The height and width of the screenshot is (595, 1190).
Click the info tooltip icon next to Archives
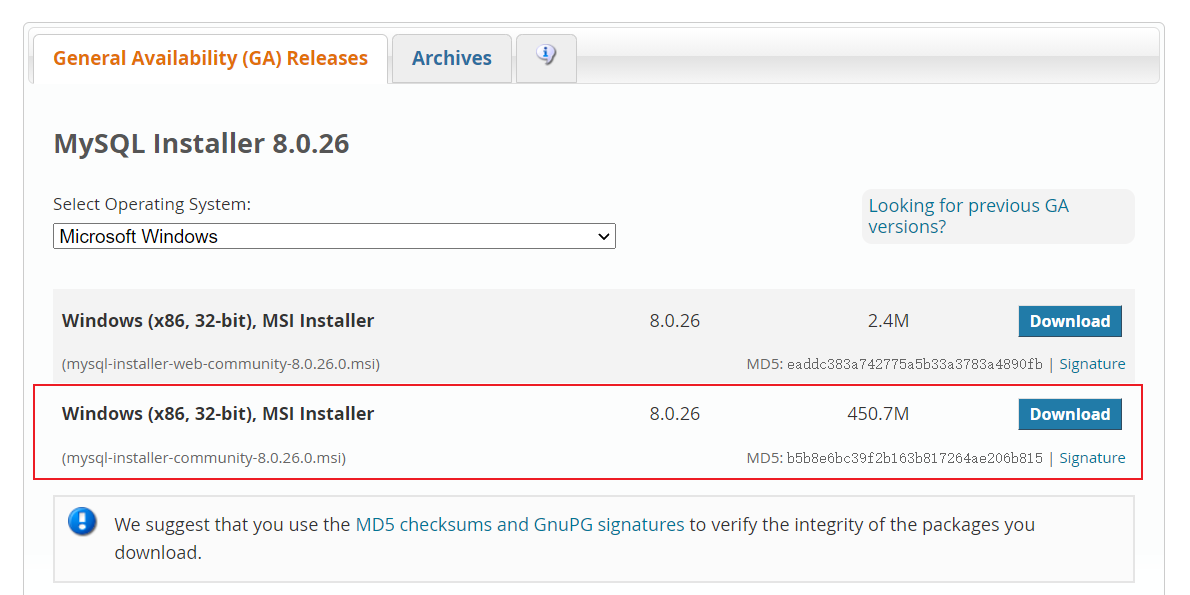pyautogui.click(x=545, y=57)
